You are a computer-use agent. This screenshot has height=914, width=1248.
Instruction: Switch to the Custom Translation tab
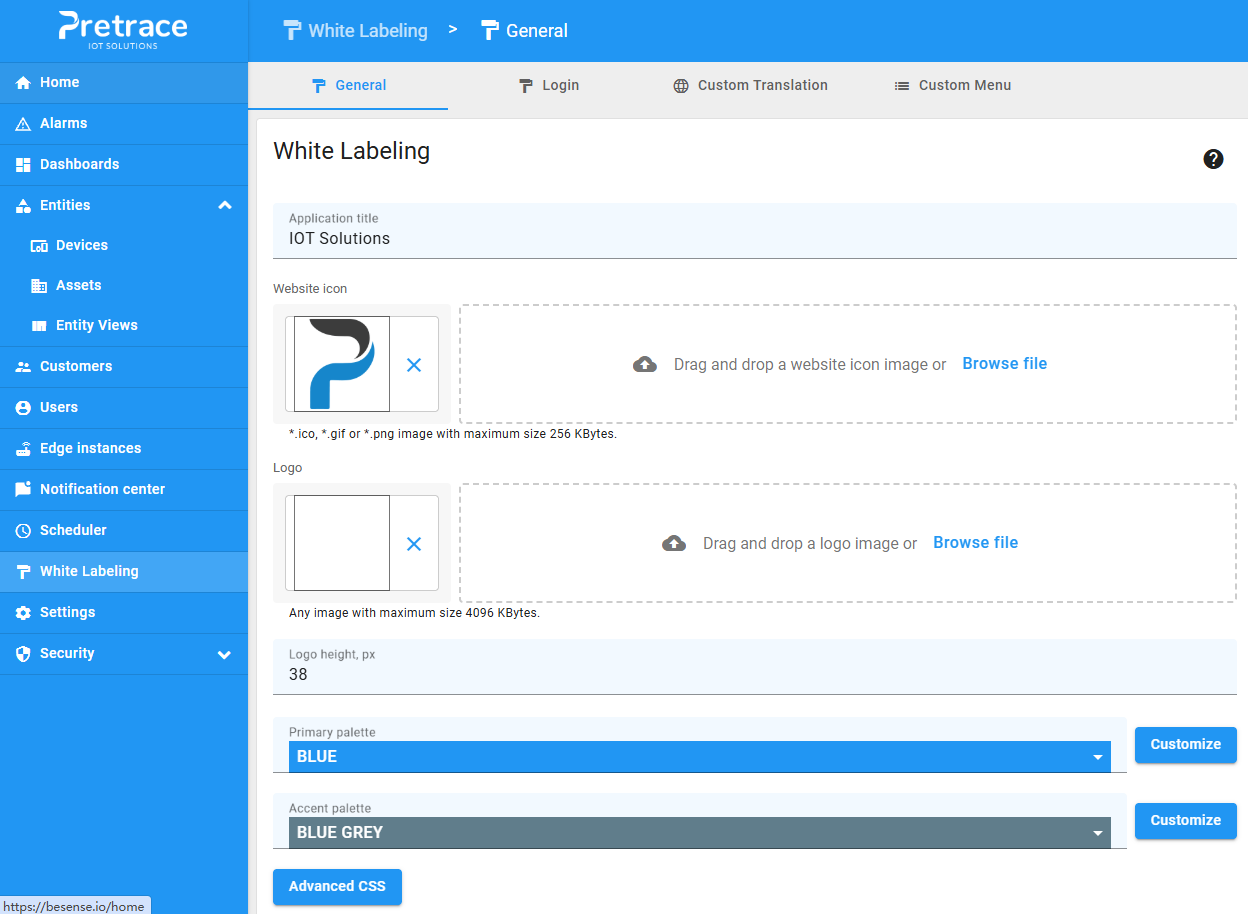click(750, 86)
